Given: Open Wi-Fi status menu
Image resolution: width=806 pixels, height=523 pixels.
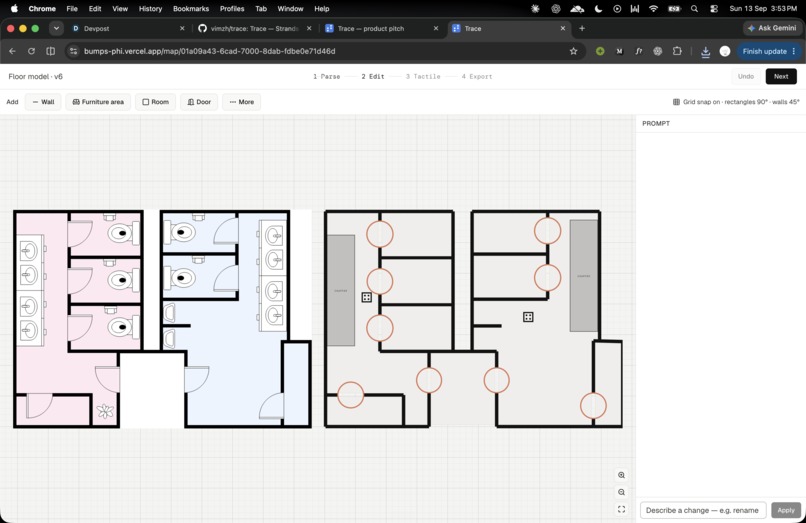Looking at the screenshot, I should tap(653, 9).
